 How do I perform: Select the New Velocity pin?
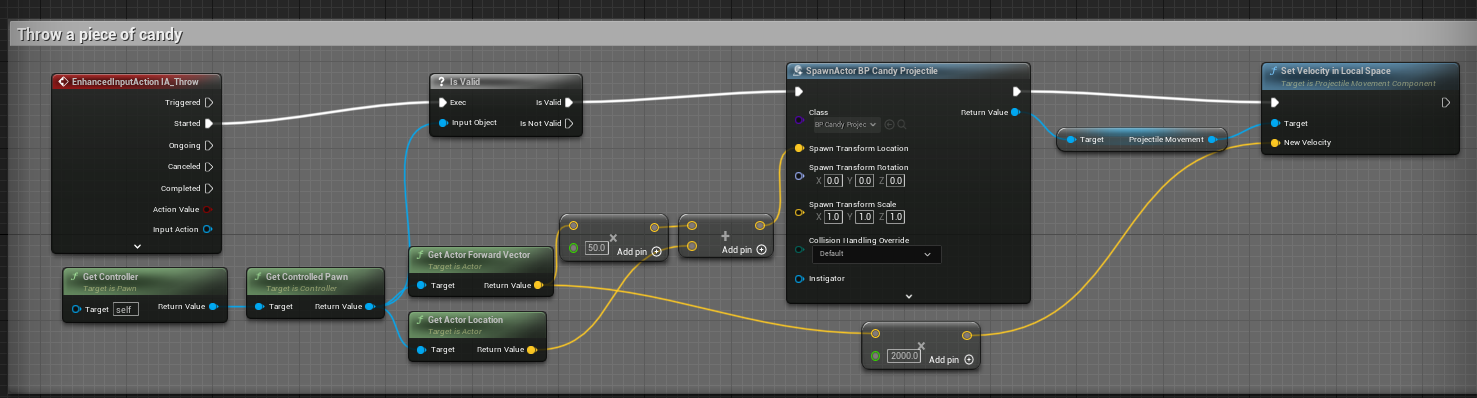click(1274, 143)
